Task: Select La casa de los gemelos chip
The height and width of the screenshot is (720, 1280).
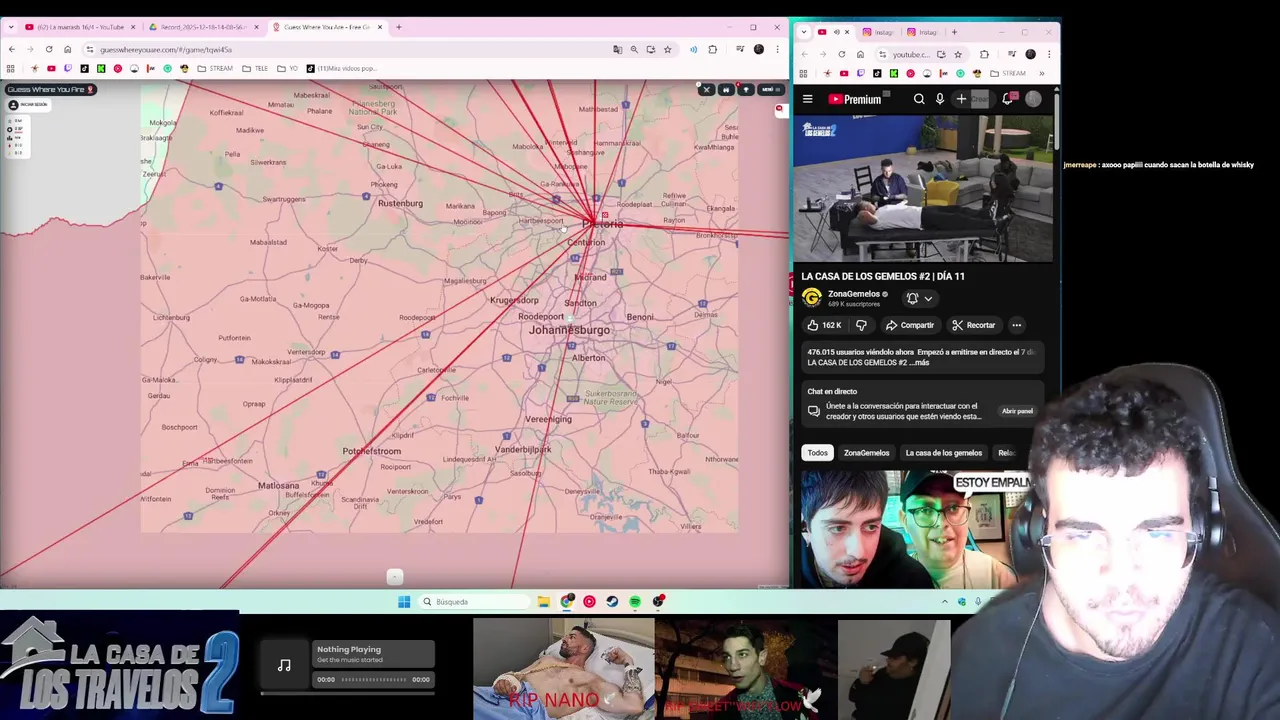Action: click(x=943, y=453)
